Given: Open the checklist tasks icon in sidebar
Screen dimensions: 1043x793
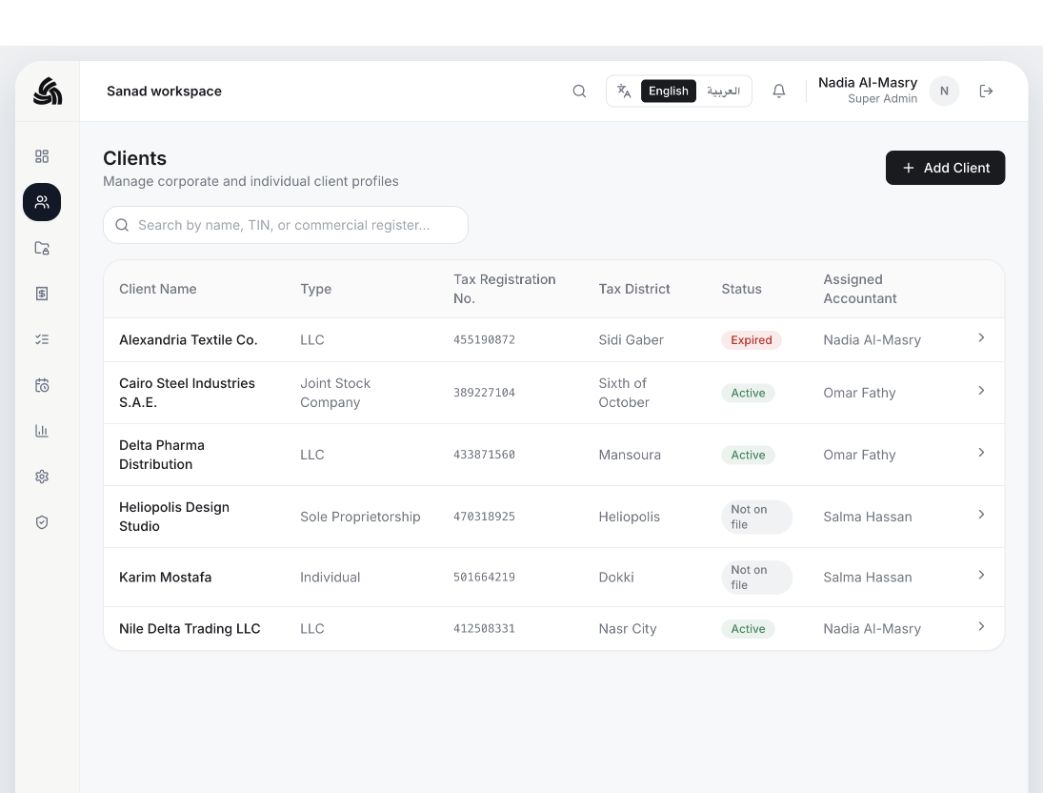Looking at the screenshot, I should [x=42, y=339].
